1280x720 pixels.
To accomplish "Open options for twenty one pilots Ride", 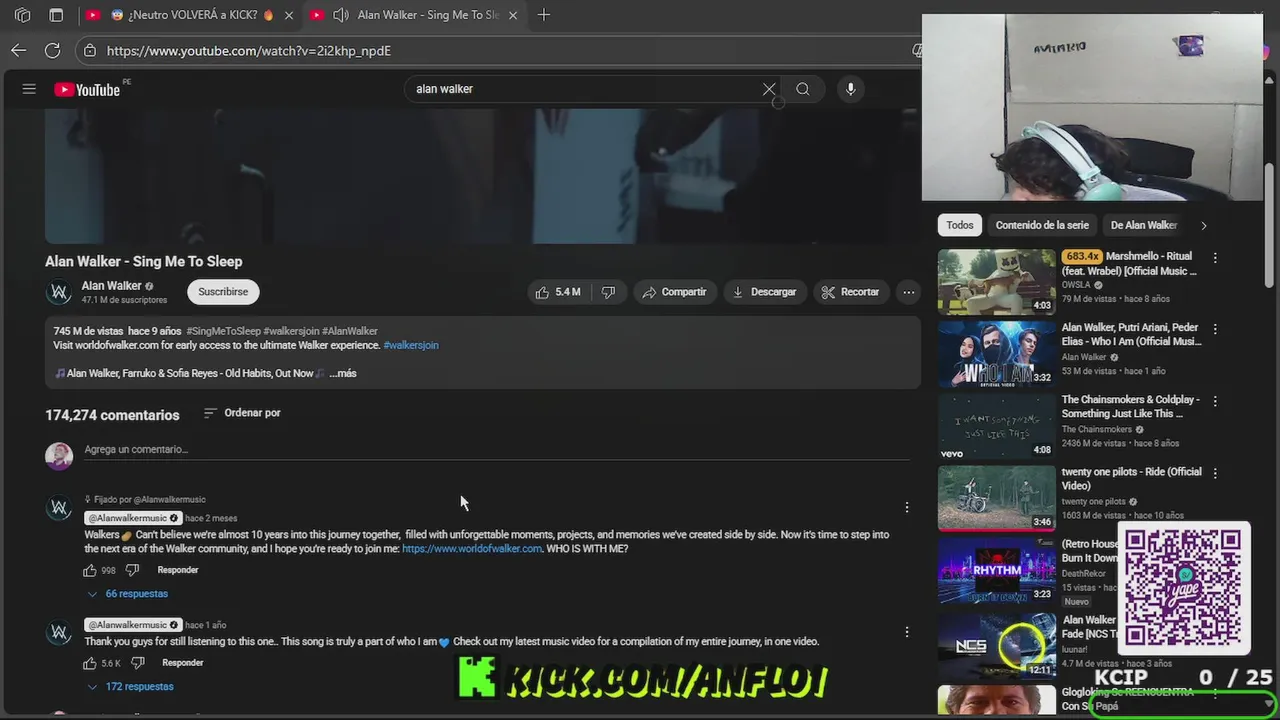I will point(1215,473).
